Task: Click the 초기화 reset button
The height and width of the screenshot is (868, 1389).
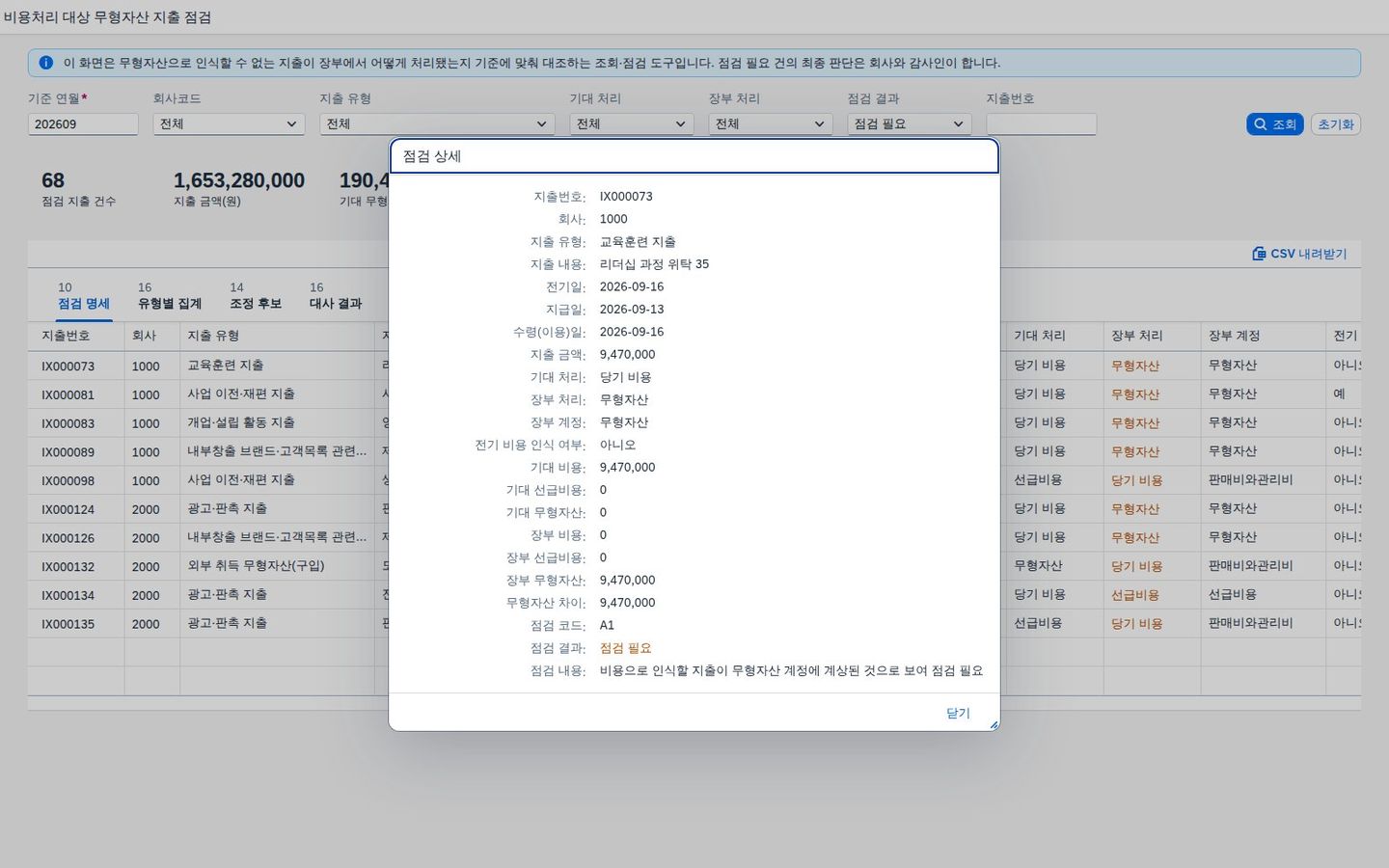Action: [1336, 124]
